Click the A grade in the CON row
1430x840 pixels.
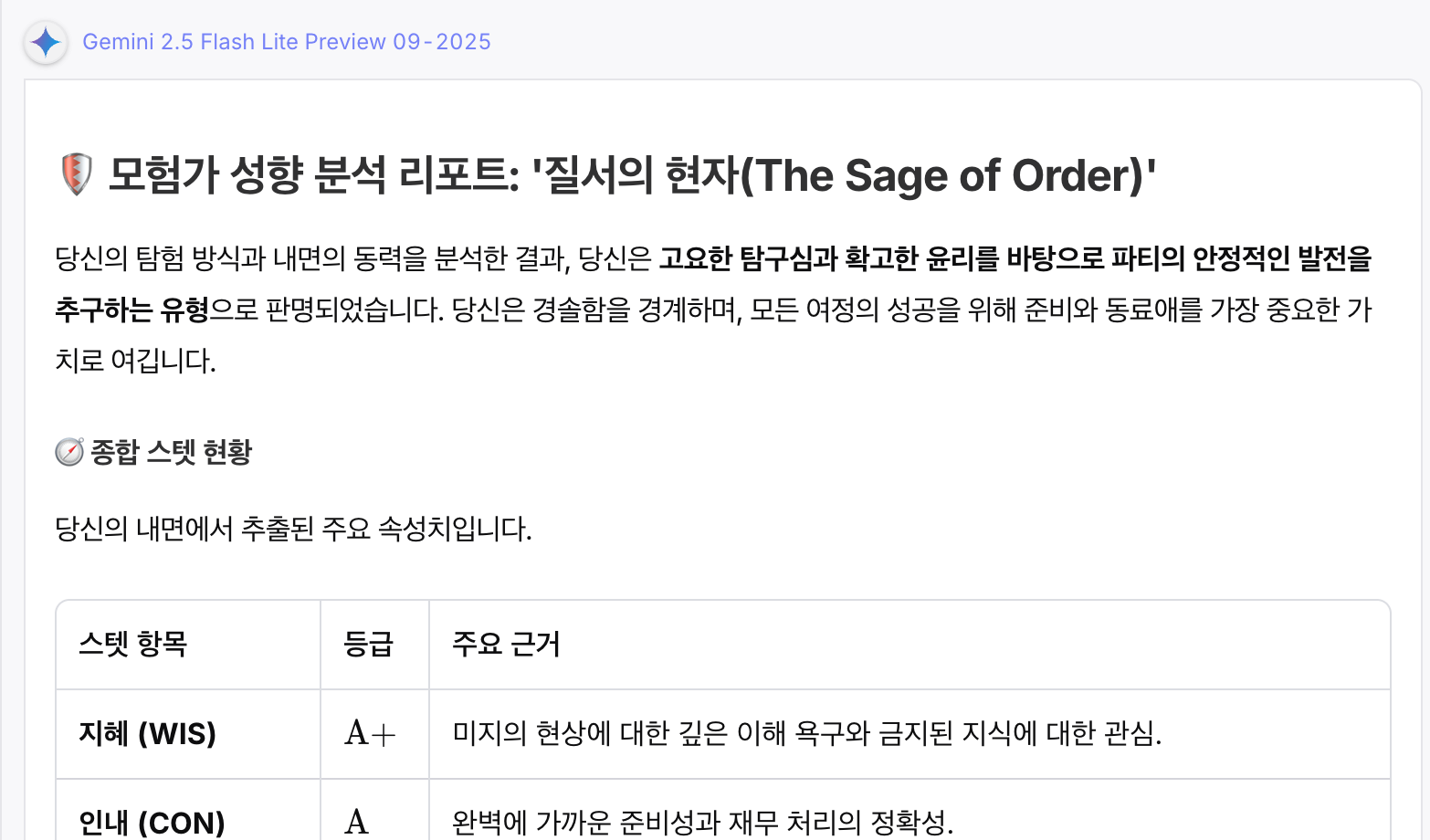(357, 823)
